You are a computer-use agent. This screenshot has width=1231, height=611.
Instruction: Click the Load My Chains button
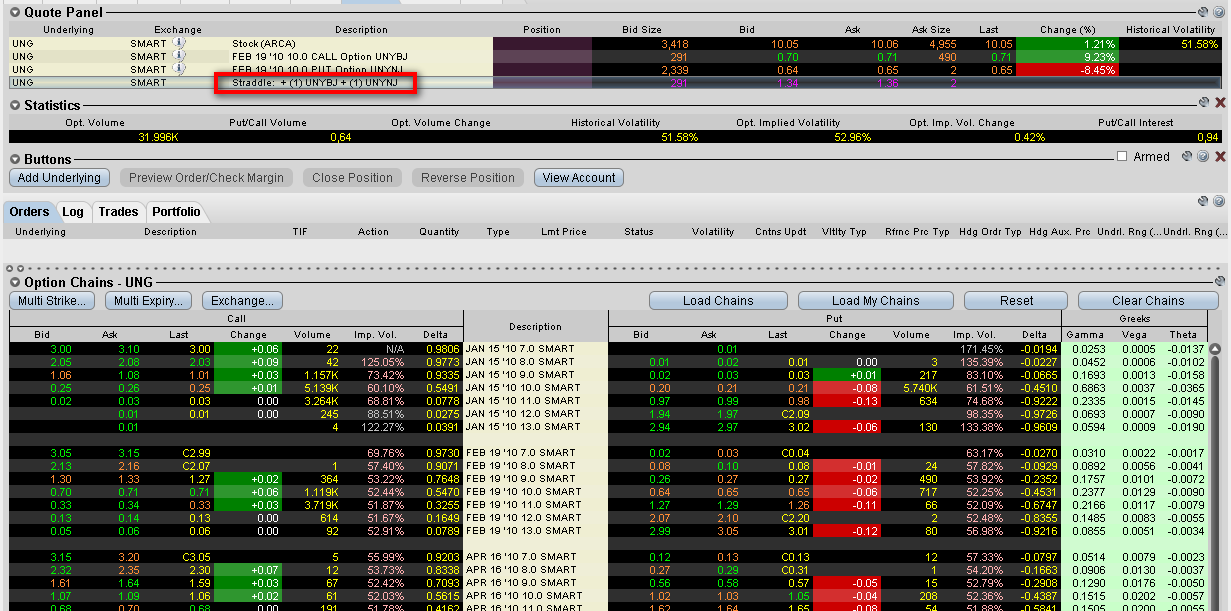pyautogui.click(x=875, y=300)
